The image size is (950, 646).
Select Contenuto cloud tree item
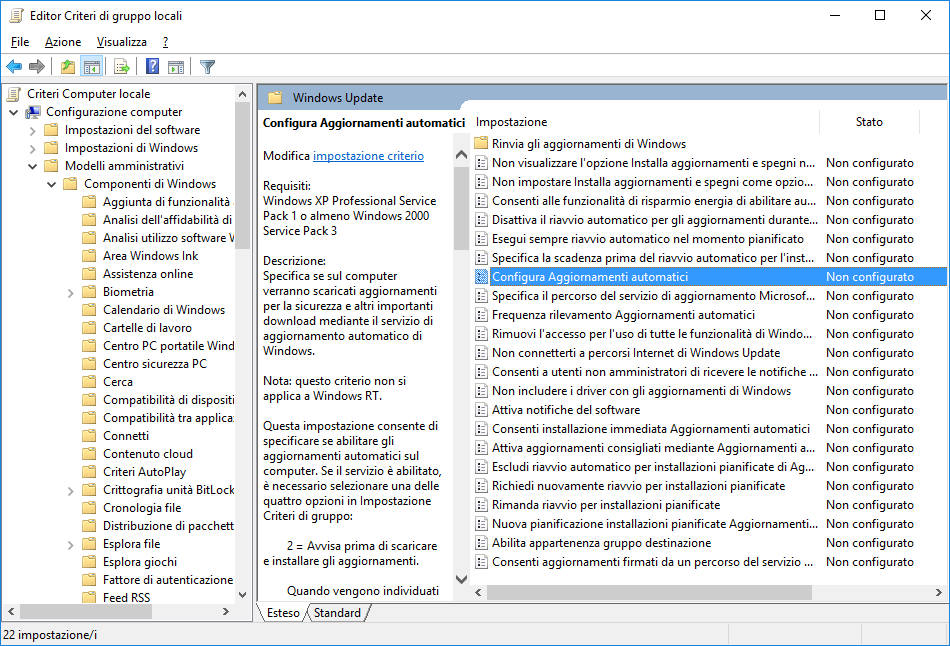pyautogui.click(x=148, y=454)
